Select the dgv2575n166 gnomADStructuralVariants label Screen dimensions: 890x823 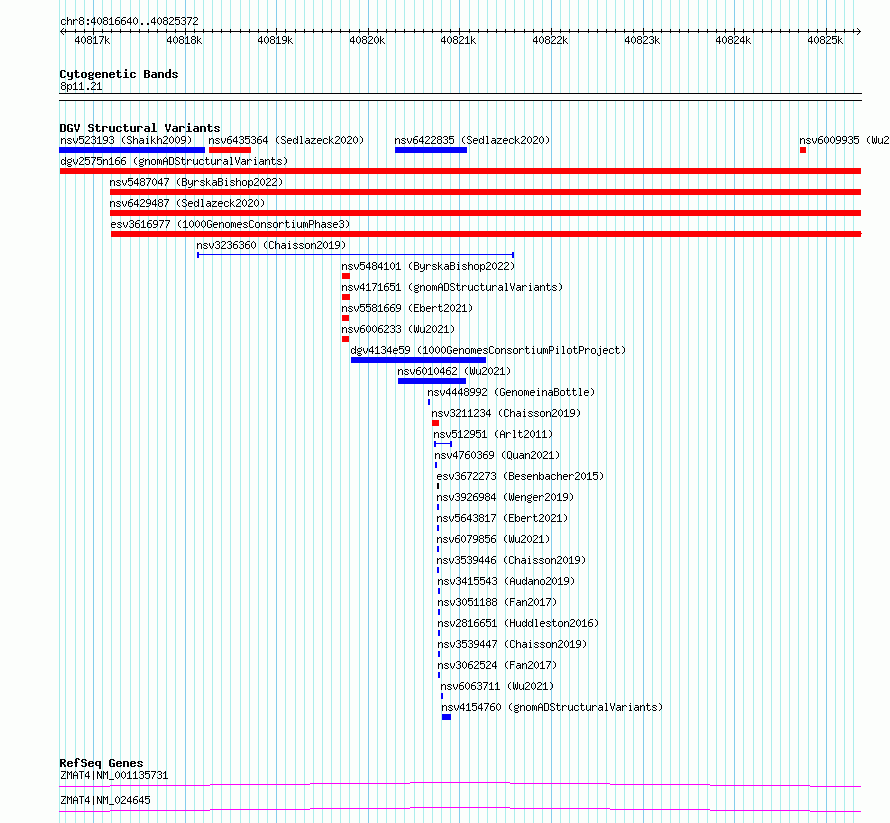click(174, 161)
